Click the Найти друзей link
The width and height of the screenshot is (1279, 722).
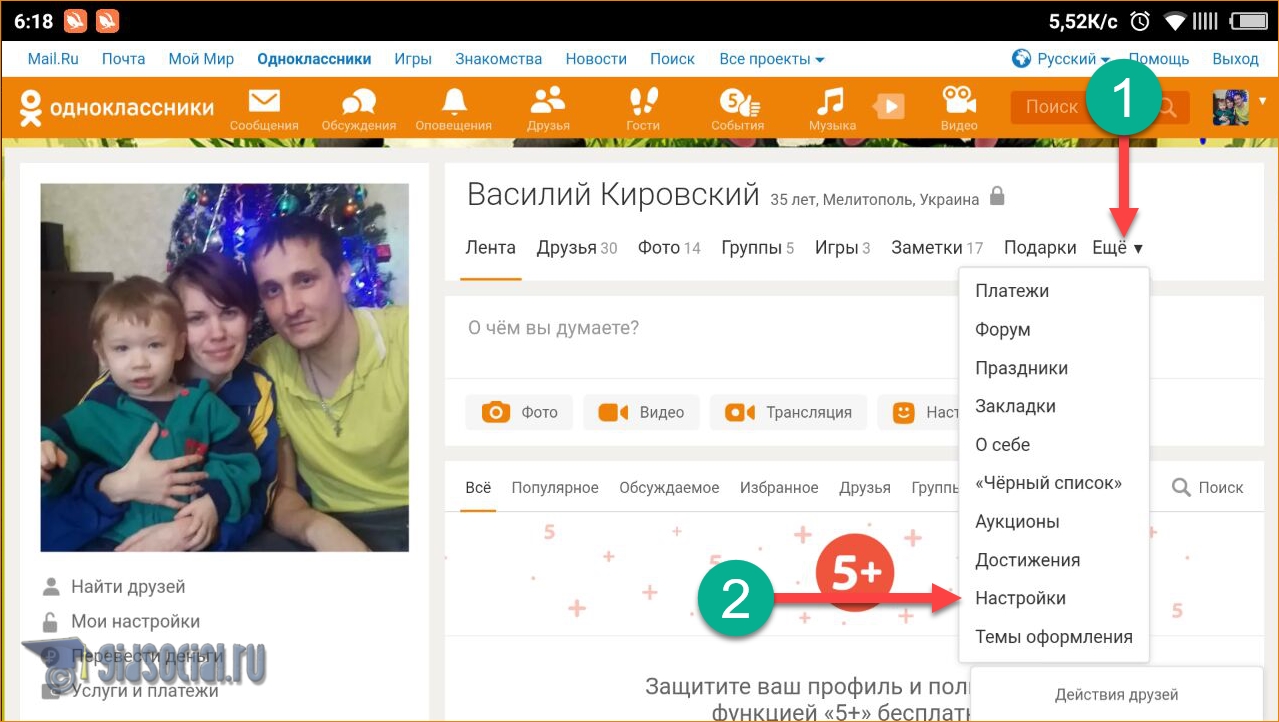tap(128, 587)
